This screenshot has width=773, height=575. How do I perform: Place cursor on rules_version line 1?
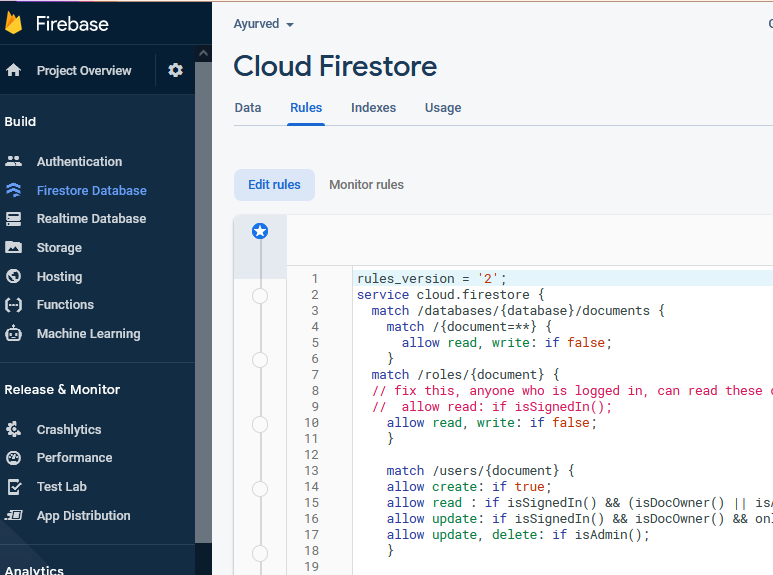click(431, 279)
